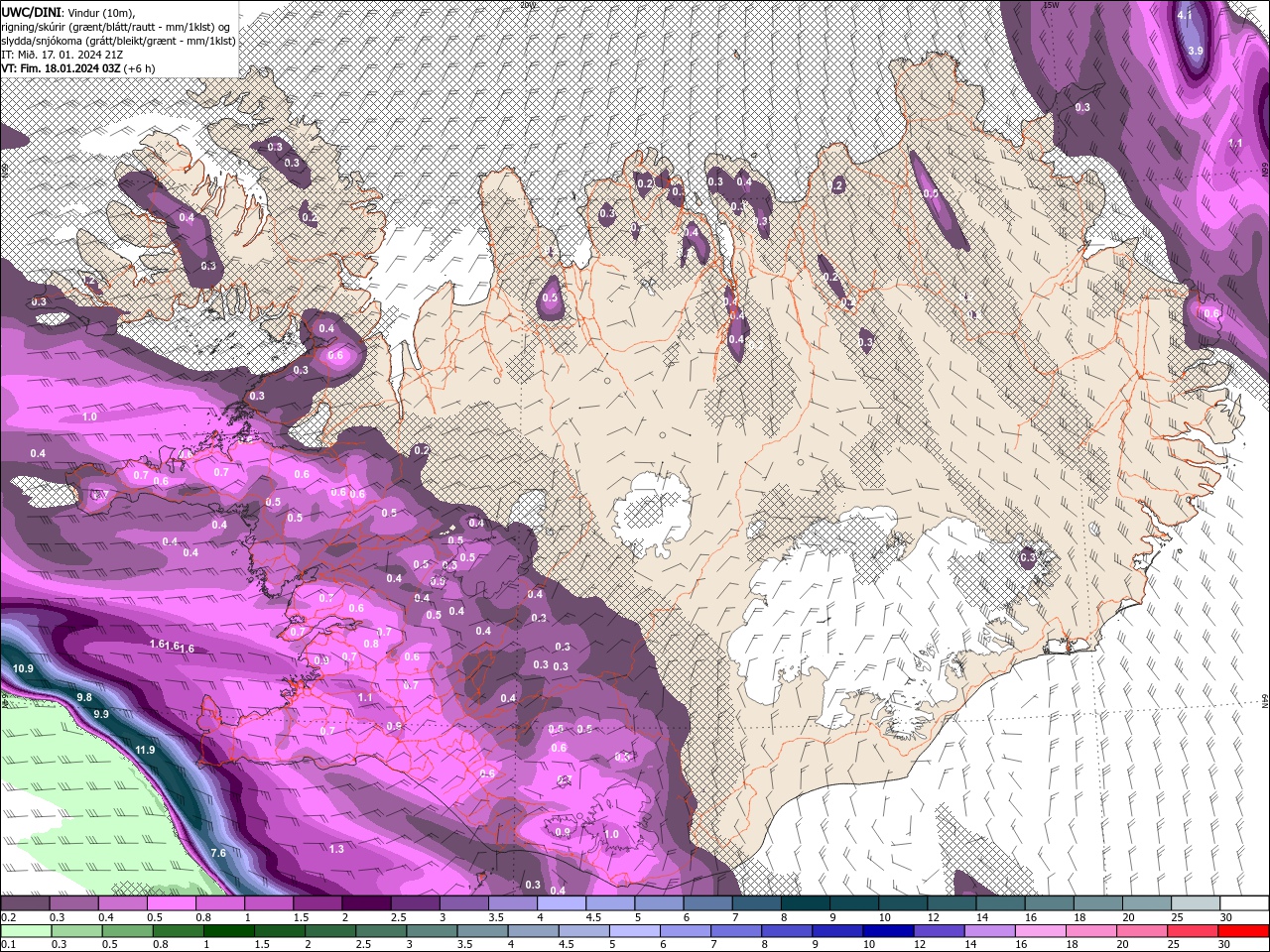
Task: Click the 10.9 precipitation value on the map
Action: tap(23, 669)
